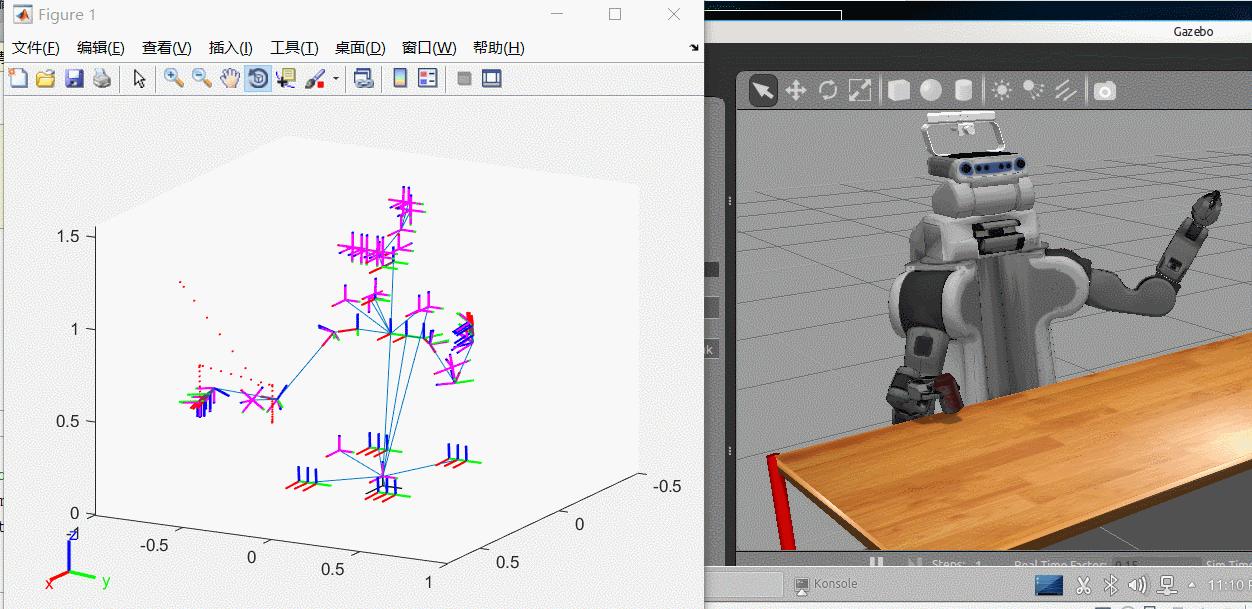Add a point light in Gazebo scene
Viewport: 1252px width, 609px height.
[1002, 90]
